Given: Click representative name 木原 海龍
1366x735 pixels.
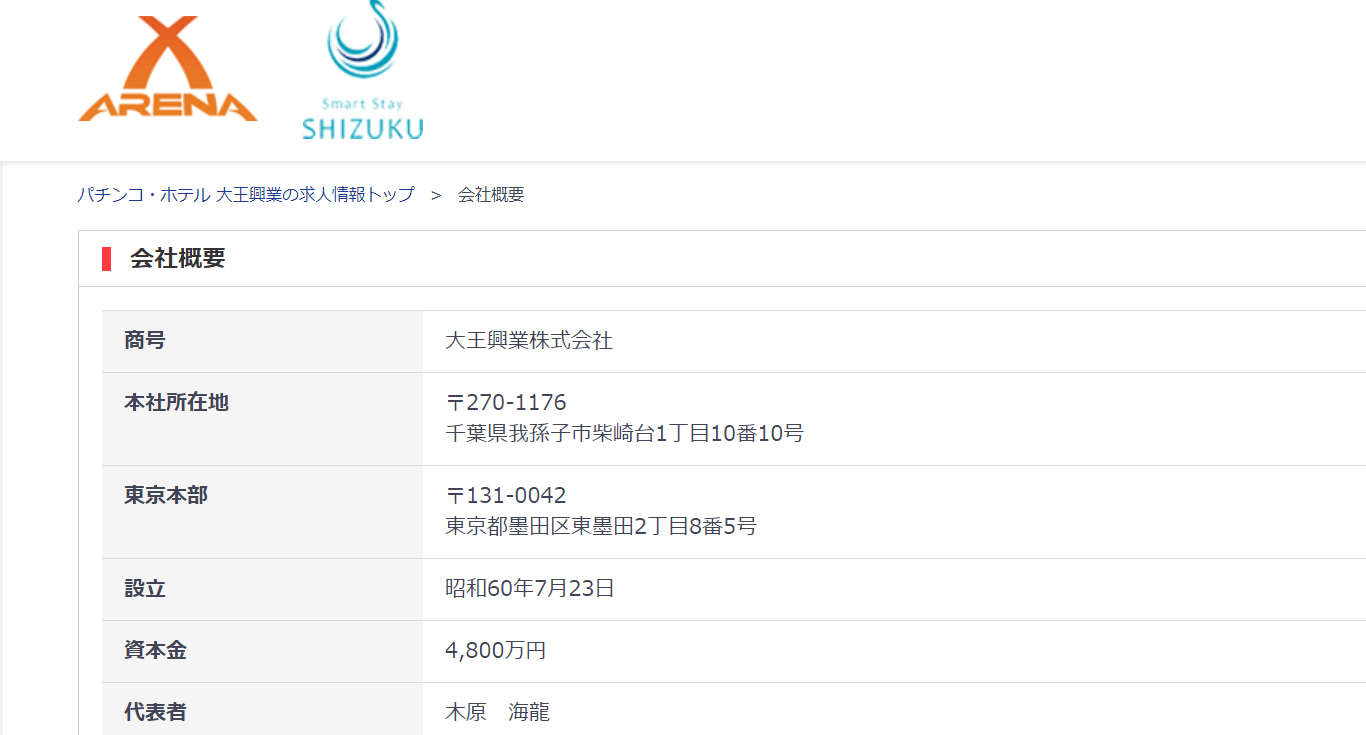Looking at the screenshot, I should (497, 713).
